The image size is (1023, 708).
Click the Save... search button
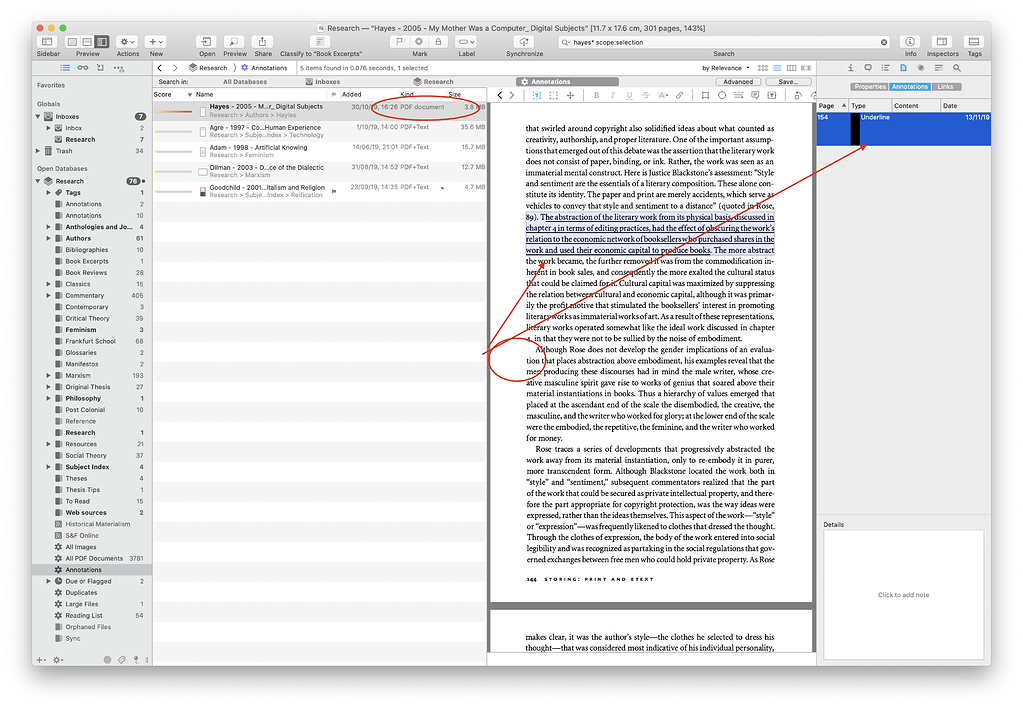pyautogui.click(x=787, y=82)
